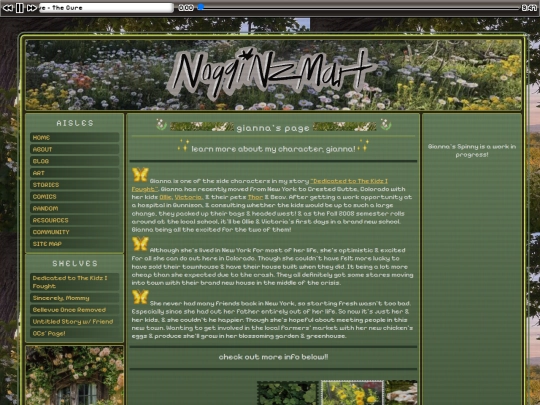Click the white mushrooms stamp thumbnail

(401, 393)
